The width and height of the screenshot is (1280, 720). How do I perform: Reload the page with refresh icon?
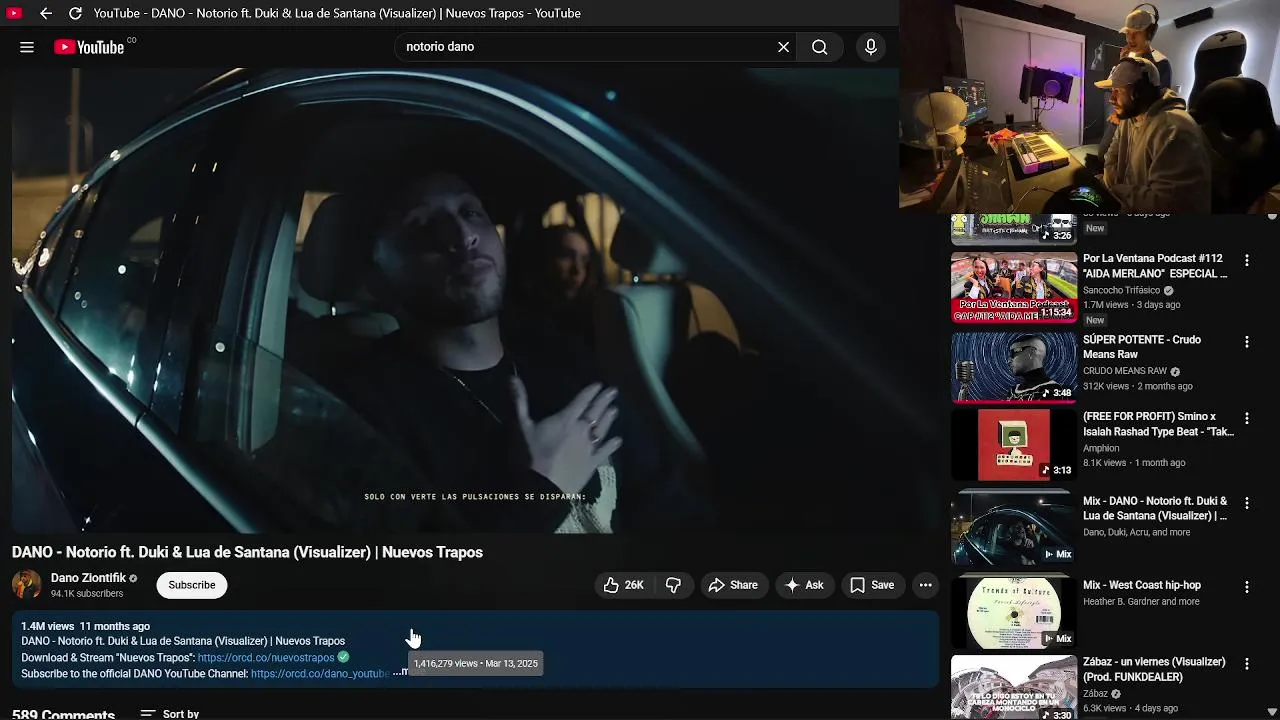[75, 13]
